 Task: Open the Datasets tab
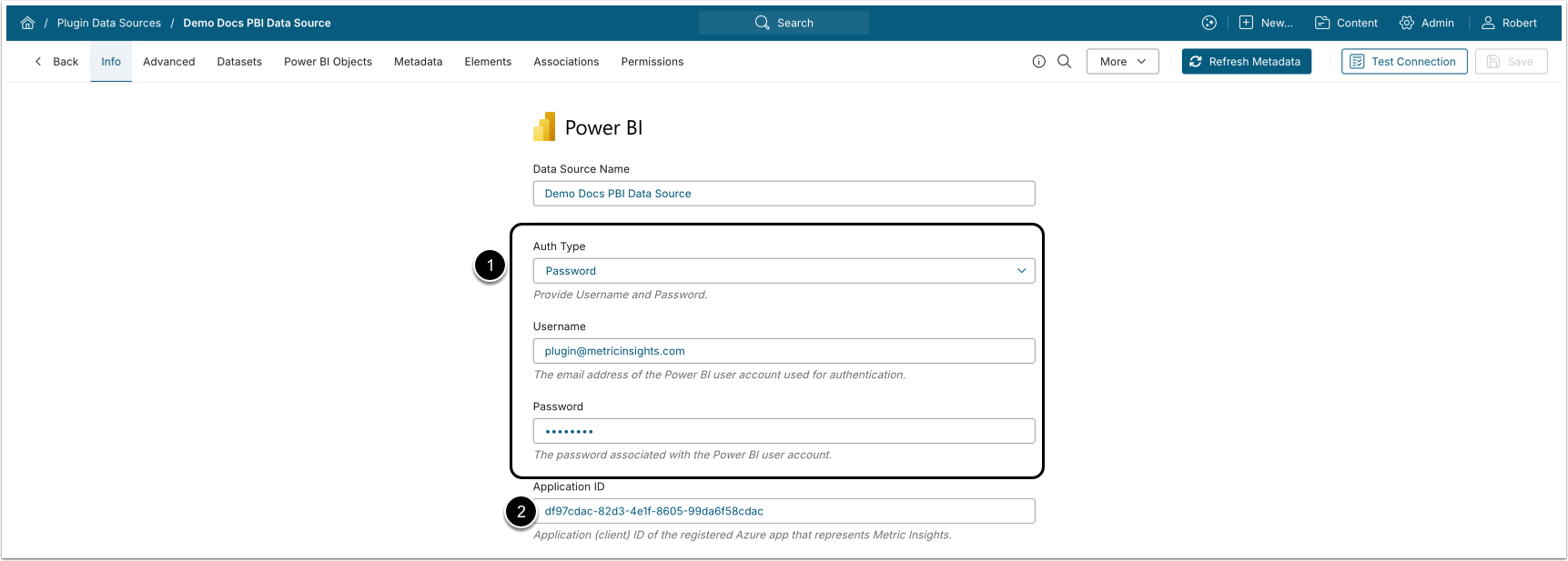tap(239, 62)
